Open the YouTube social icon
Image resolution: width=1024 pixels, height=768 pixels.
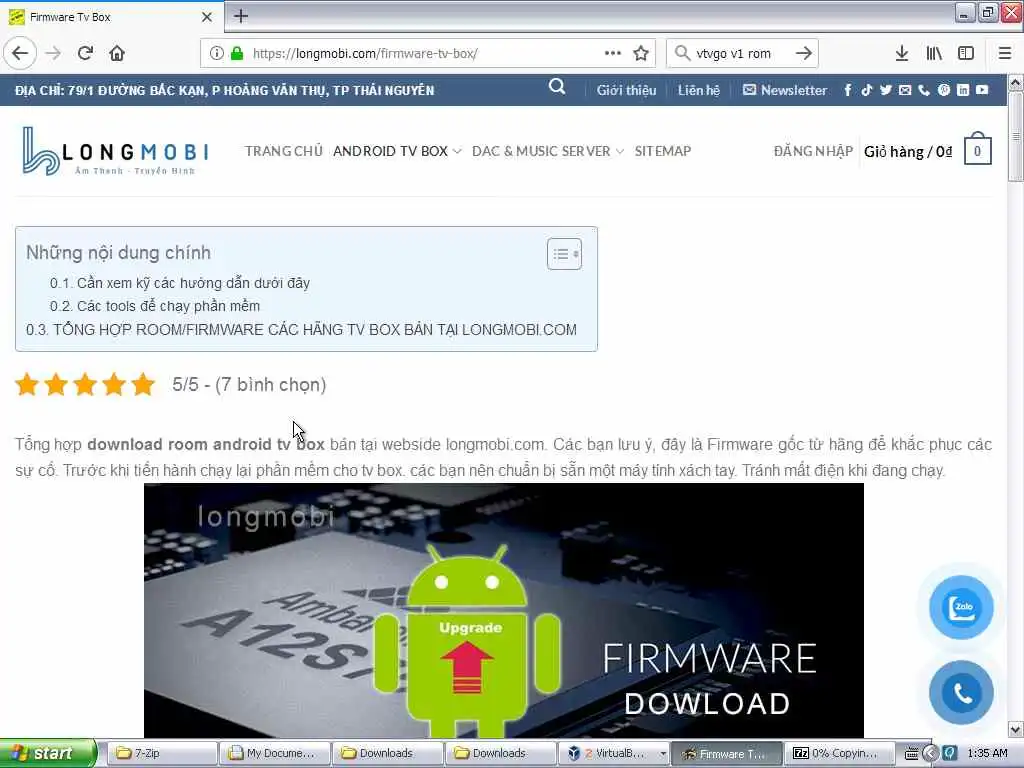click(x=982, y=90)
